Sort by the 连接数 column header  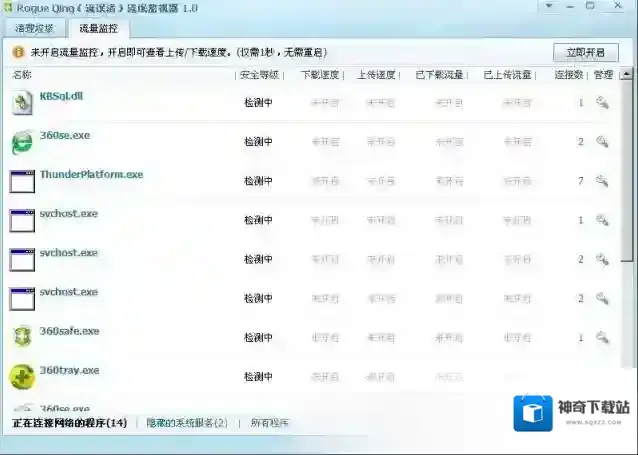(x=569, y=74)
